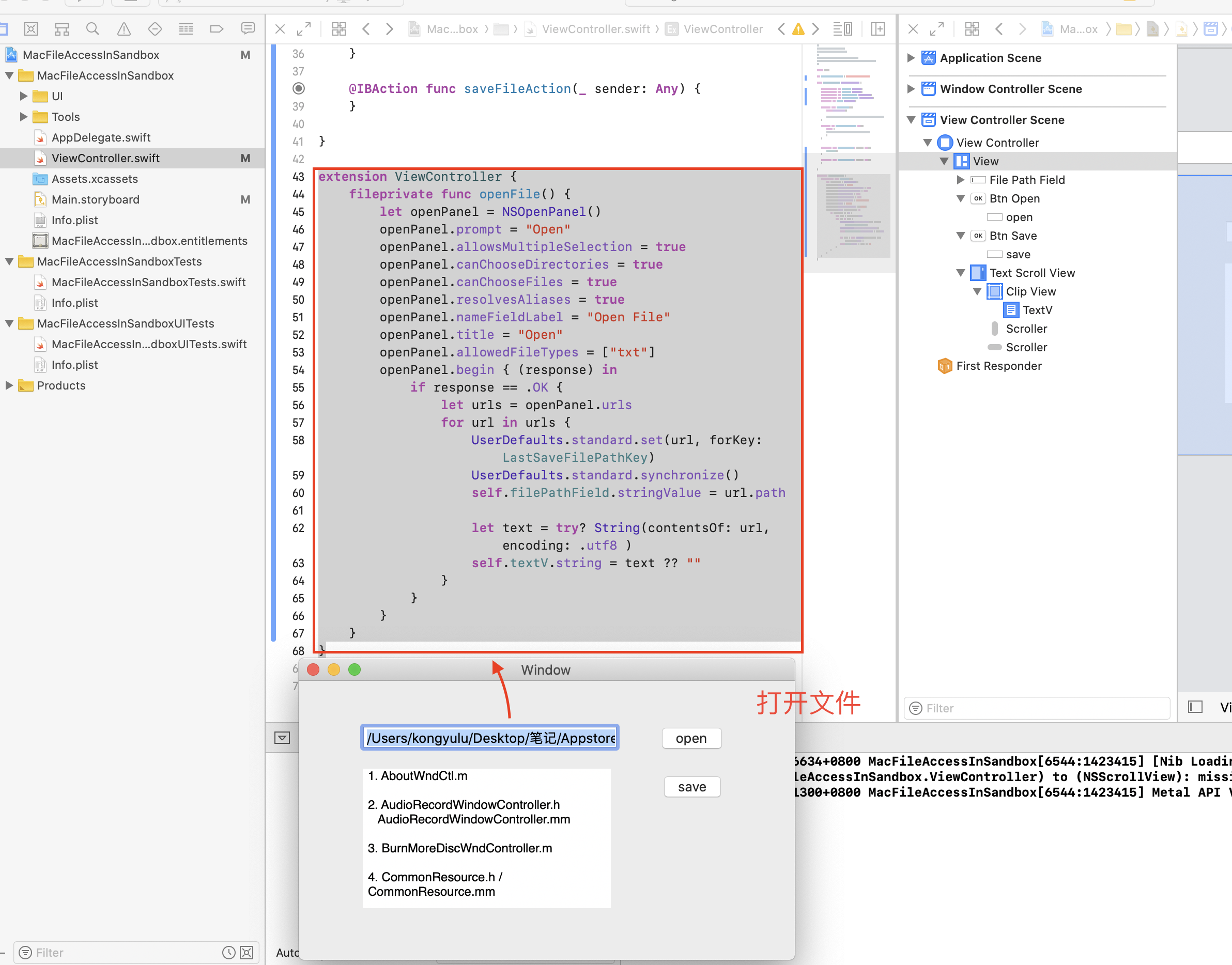This screenshot has height=965, width=1232.
Task: Show the Issue navigator warning icon
Action: pos(124,29)
